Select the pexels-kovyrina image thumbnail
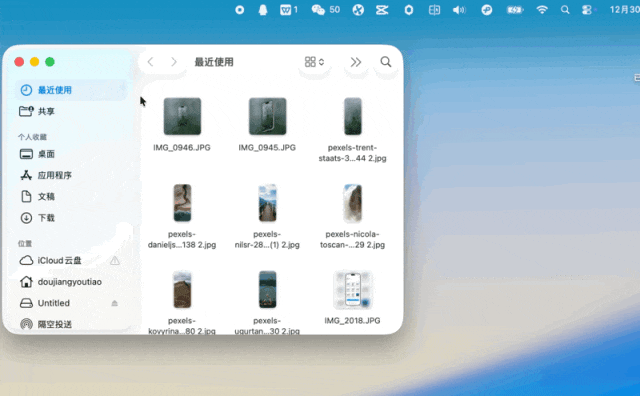 pyautogui.click(x=182, y=289)
